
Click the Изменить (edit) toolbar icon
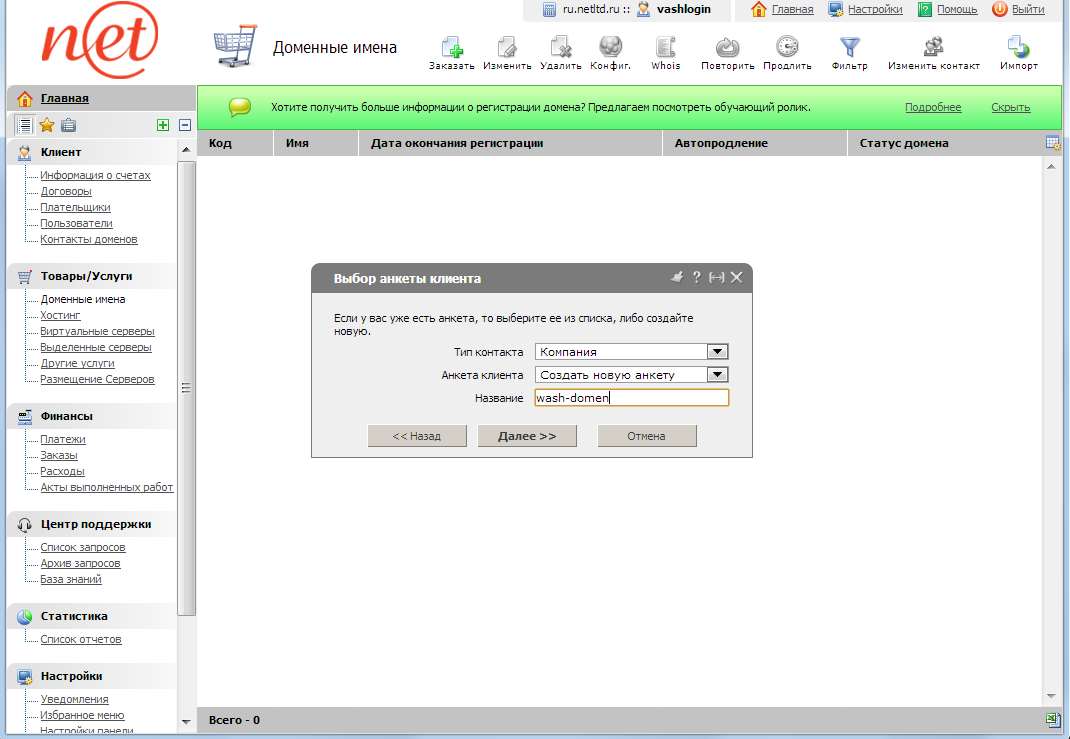pyautogui.click(x=507, y=47)
